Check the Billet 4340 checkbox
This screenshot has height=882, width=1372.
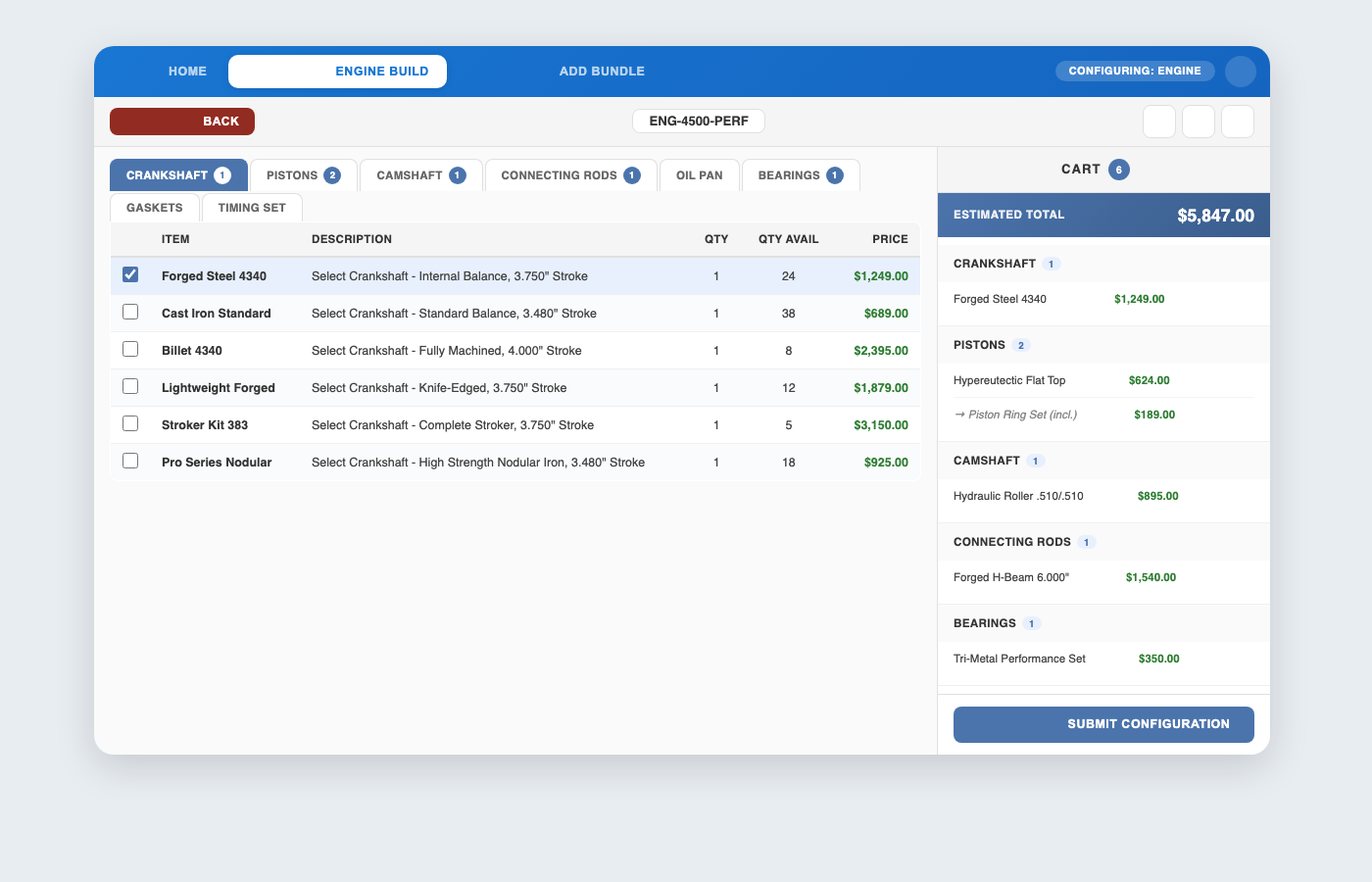[x=130, y=349]
